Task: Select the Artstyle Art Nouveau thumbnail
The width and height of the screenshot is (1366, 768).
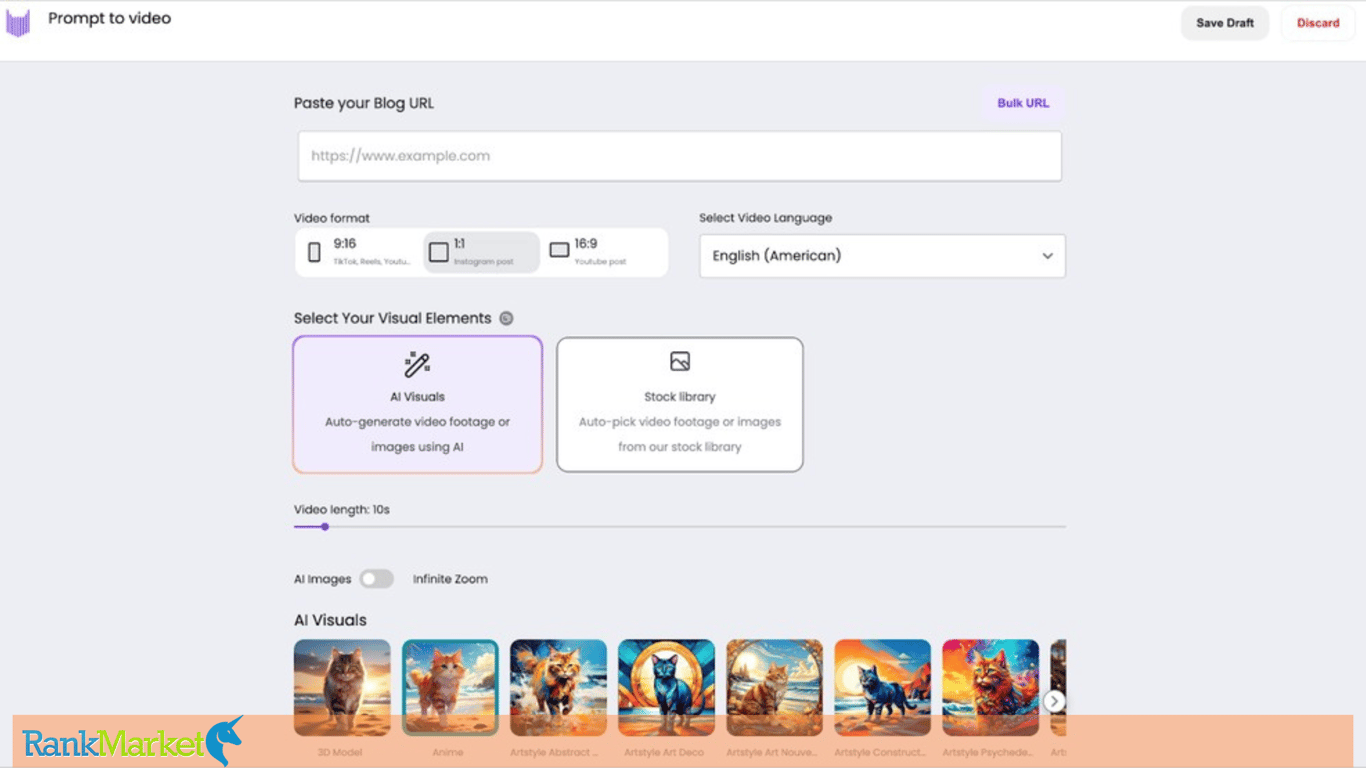Action: [774, 688]
